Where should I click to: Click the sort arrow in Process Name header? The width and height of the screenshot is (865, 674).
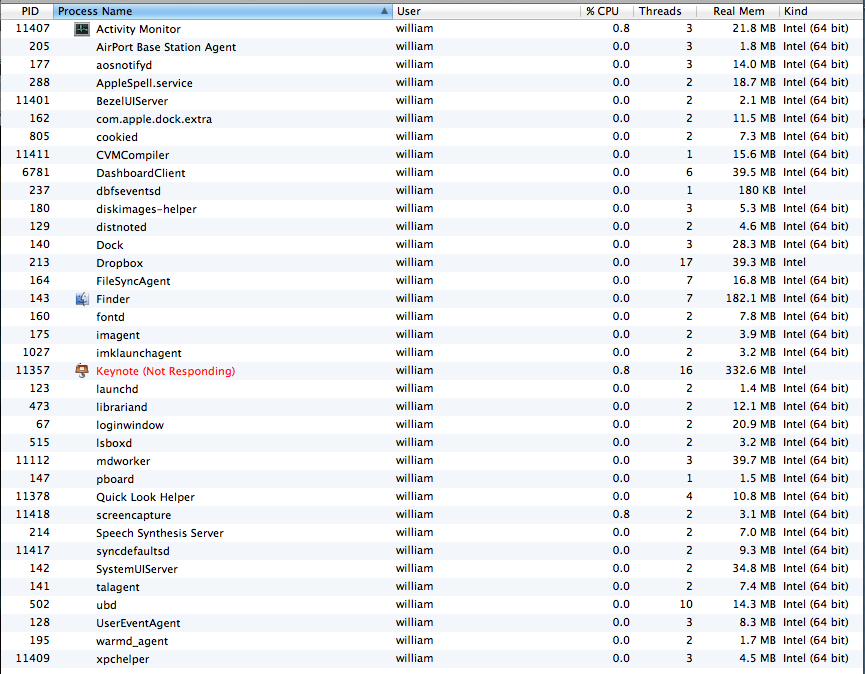pyautogui.click(x=385, y=11)
